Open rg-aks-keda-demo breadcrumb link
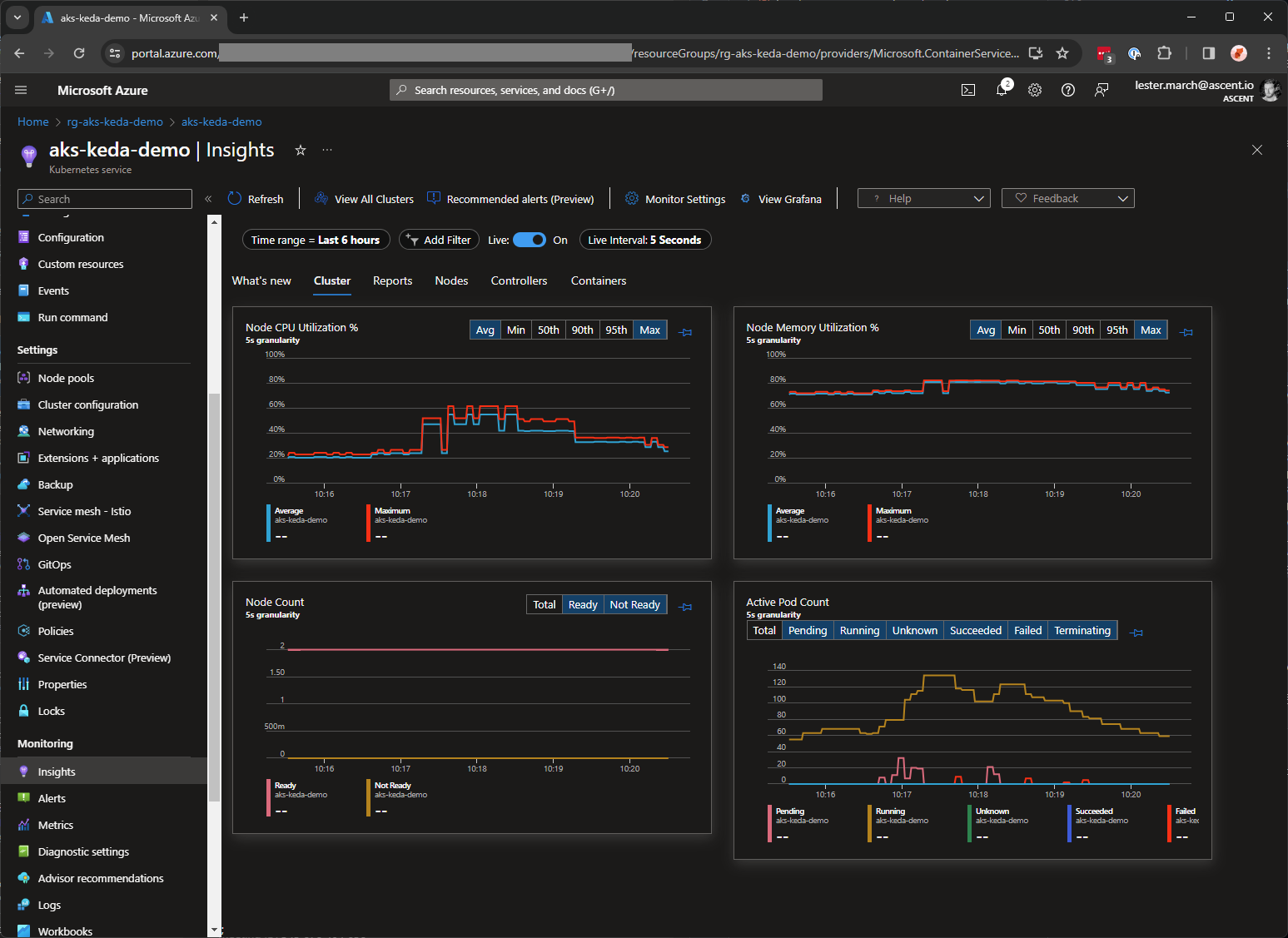 (x=115, y=122)
